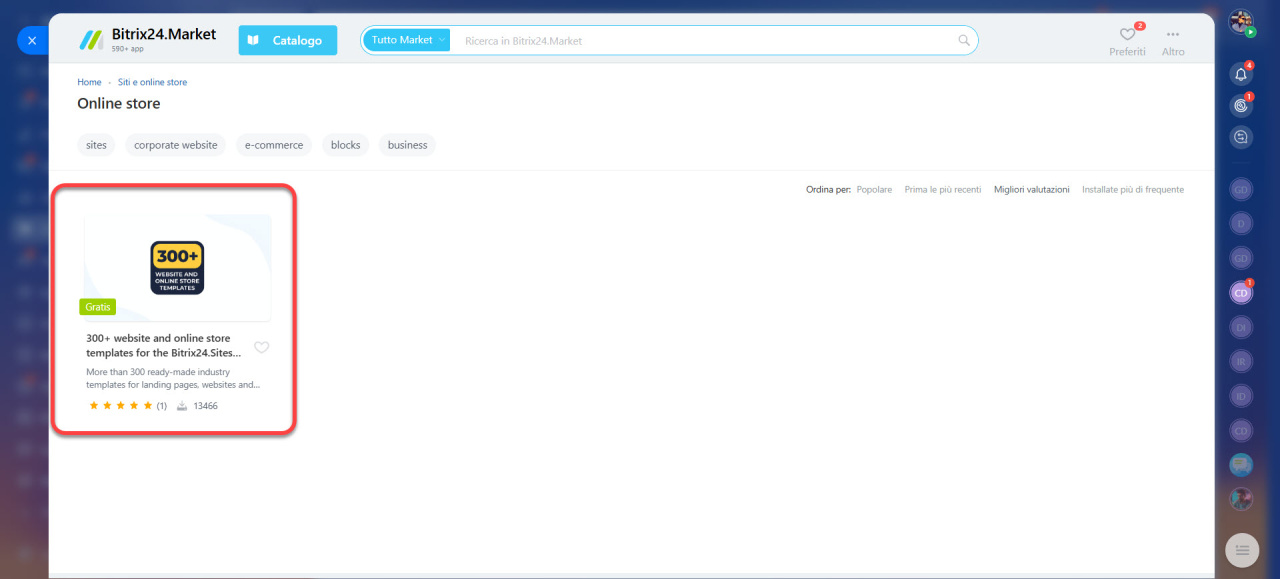Sort by Prima le più recenti

[942, 189]
